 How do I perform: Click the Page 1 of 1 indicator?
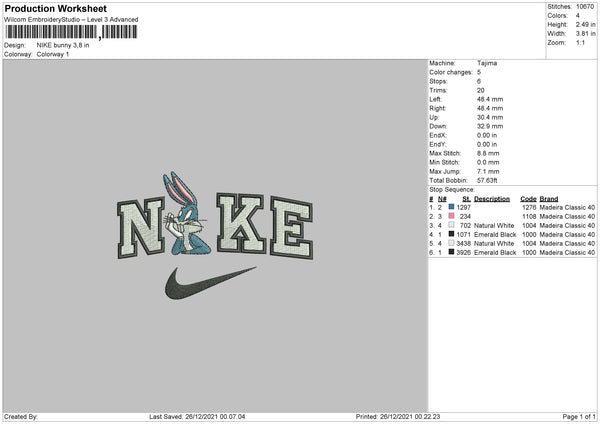pyautogui.click(x=579, y=417)
